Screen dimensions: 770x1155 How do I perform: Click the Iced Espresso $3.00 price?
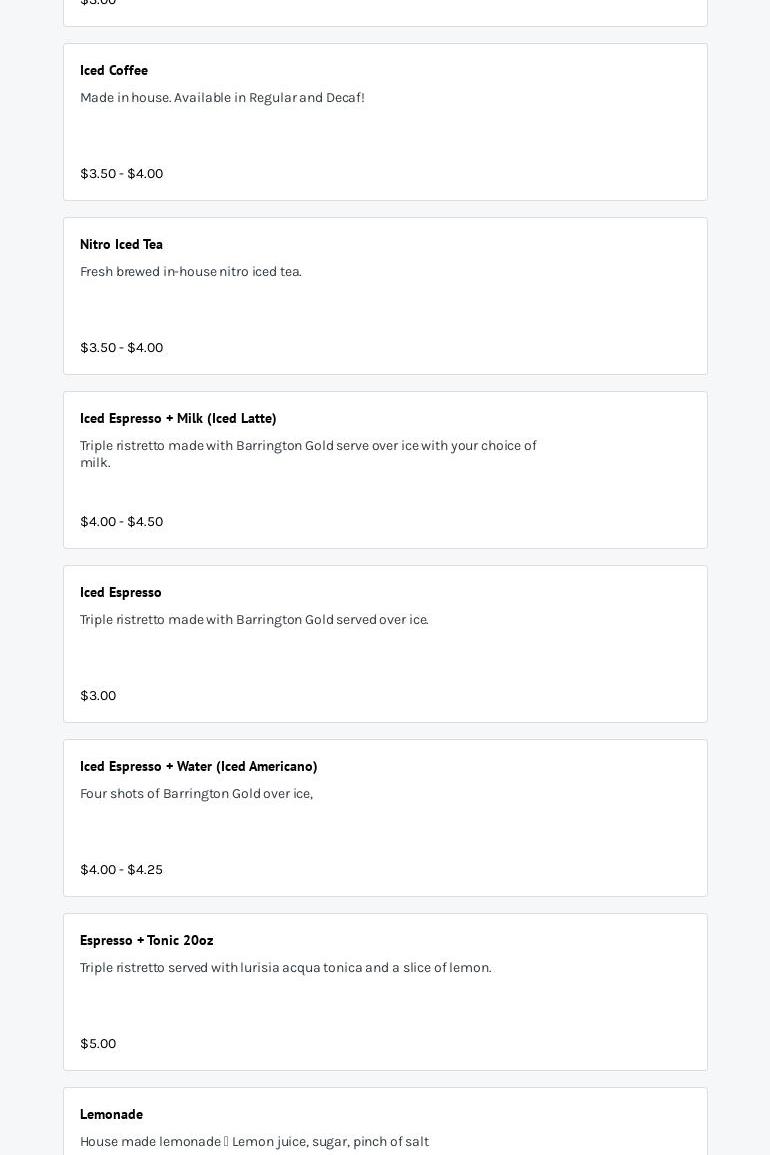(98, 695)
